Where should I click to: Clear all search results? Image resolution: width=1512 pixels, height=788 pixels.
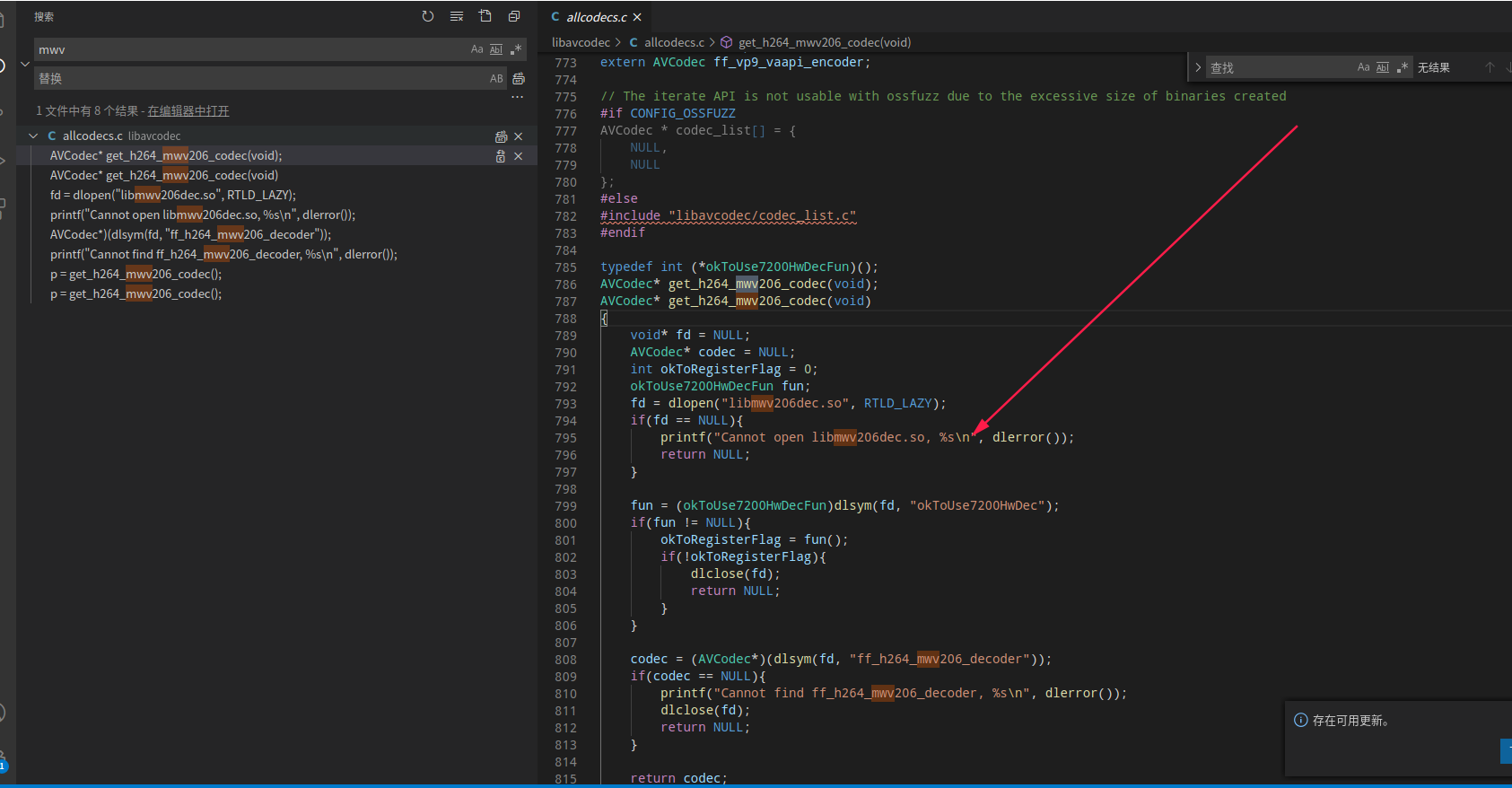pyautogui.click(x=457, y=16)
